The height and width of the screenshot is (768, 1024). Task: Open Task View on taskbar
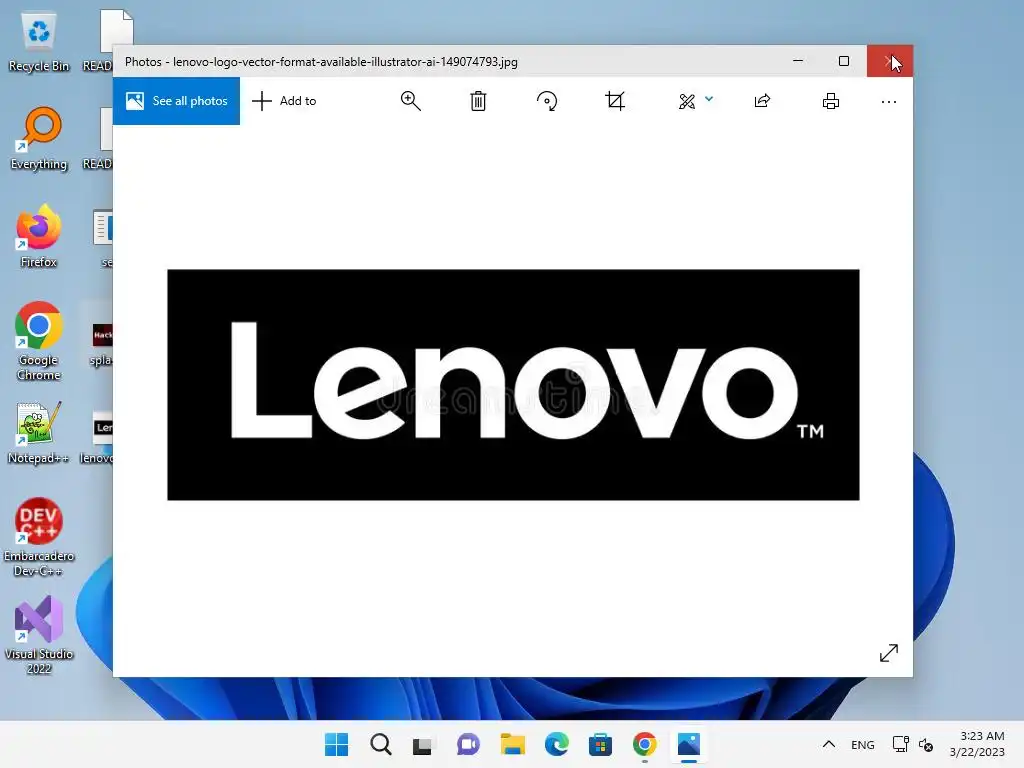(423, 744)
